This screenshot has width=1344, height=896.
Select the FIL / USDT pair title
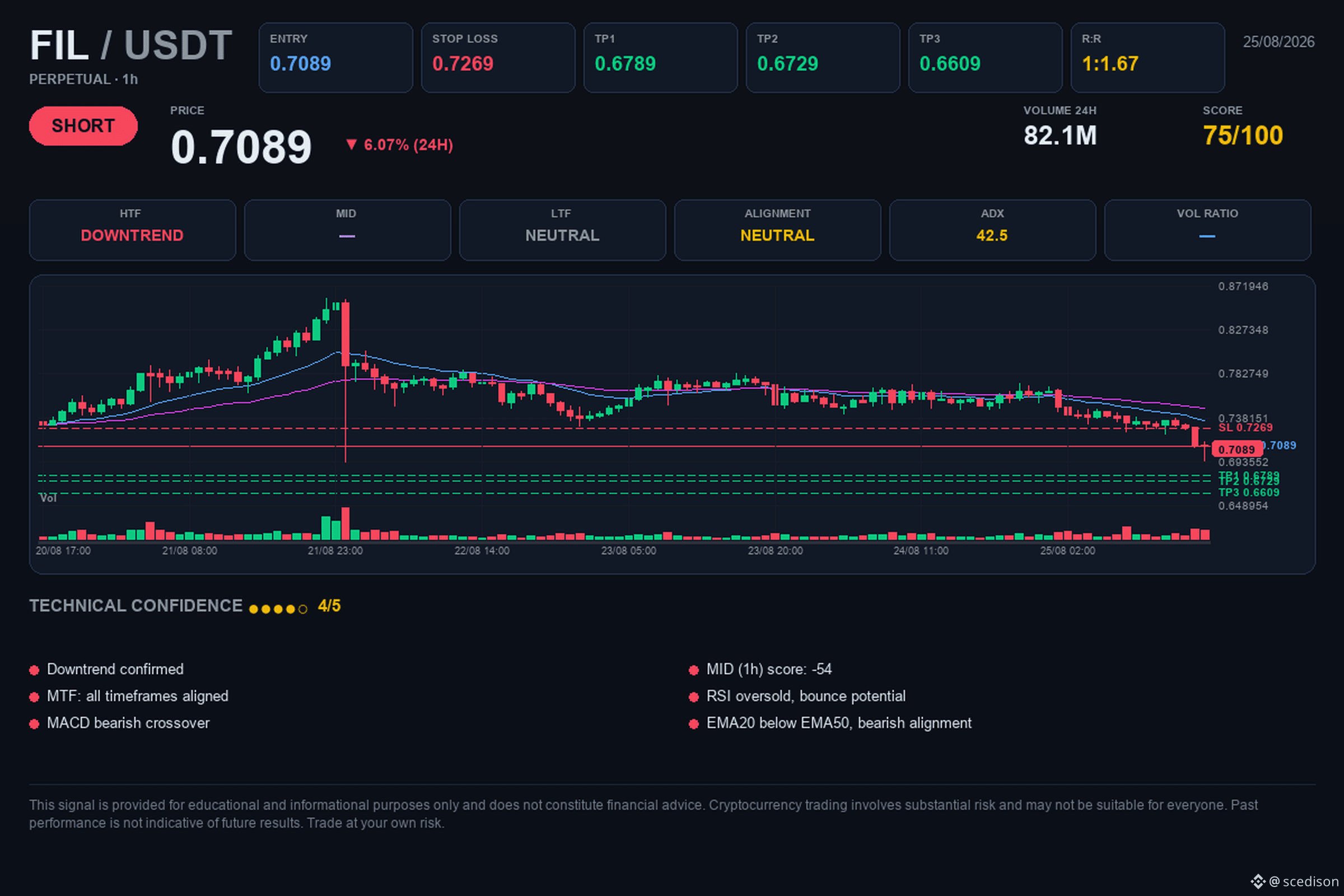(x=131, y=45)
